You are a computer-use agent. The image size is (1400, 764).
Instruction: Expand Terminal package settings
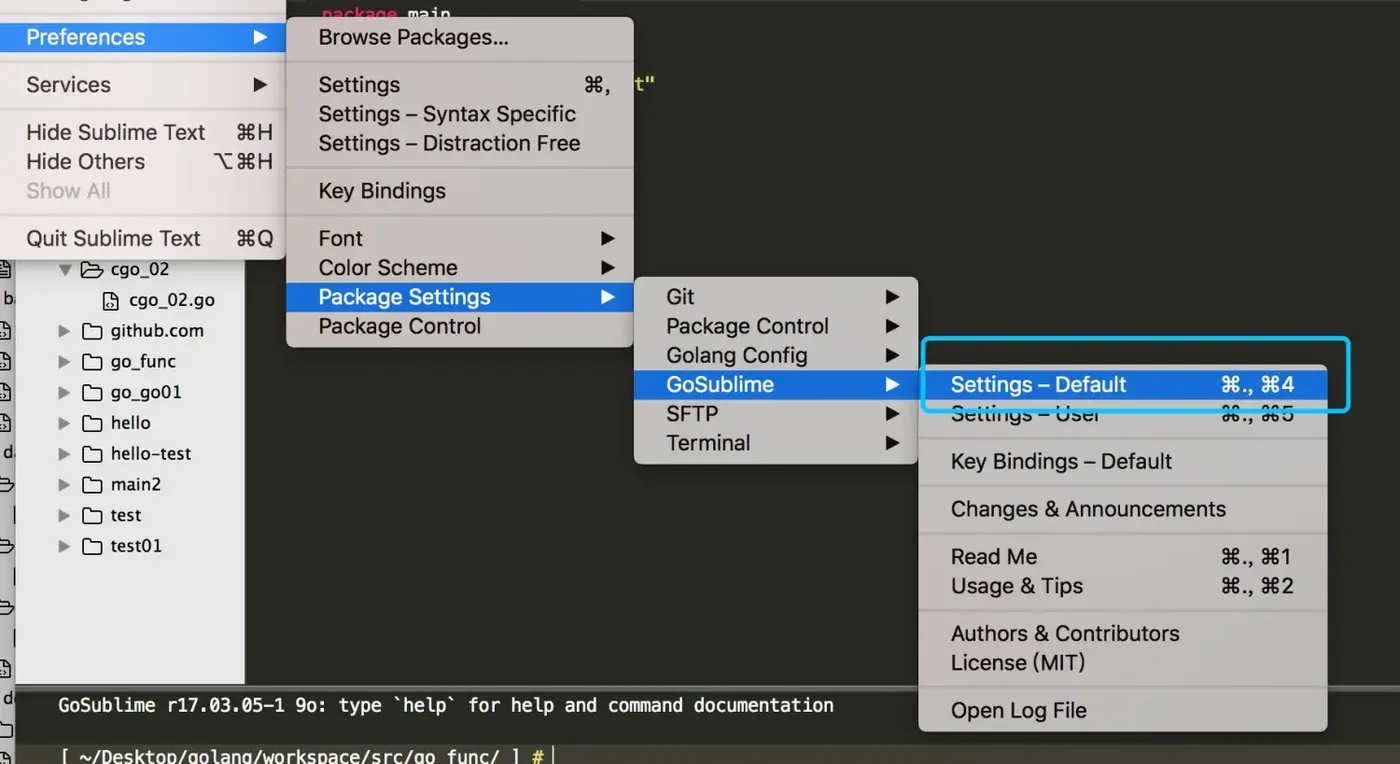coord(776,442)
